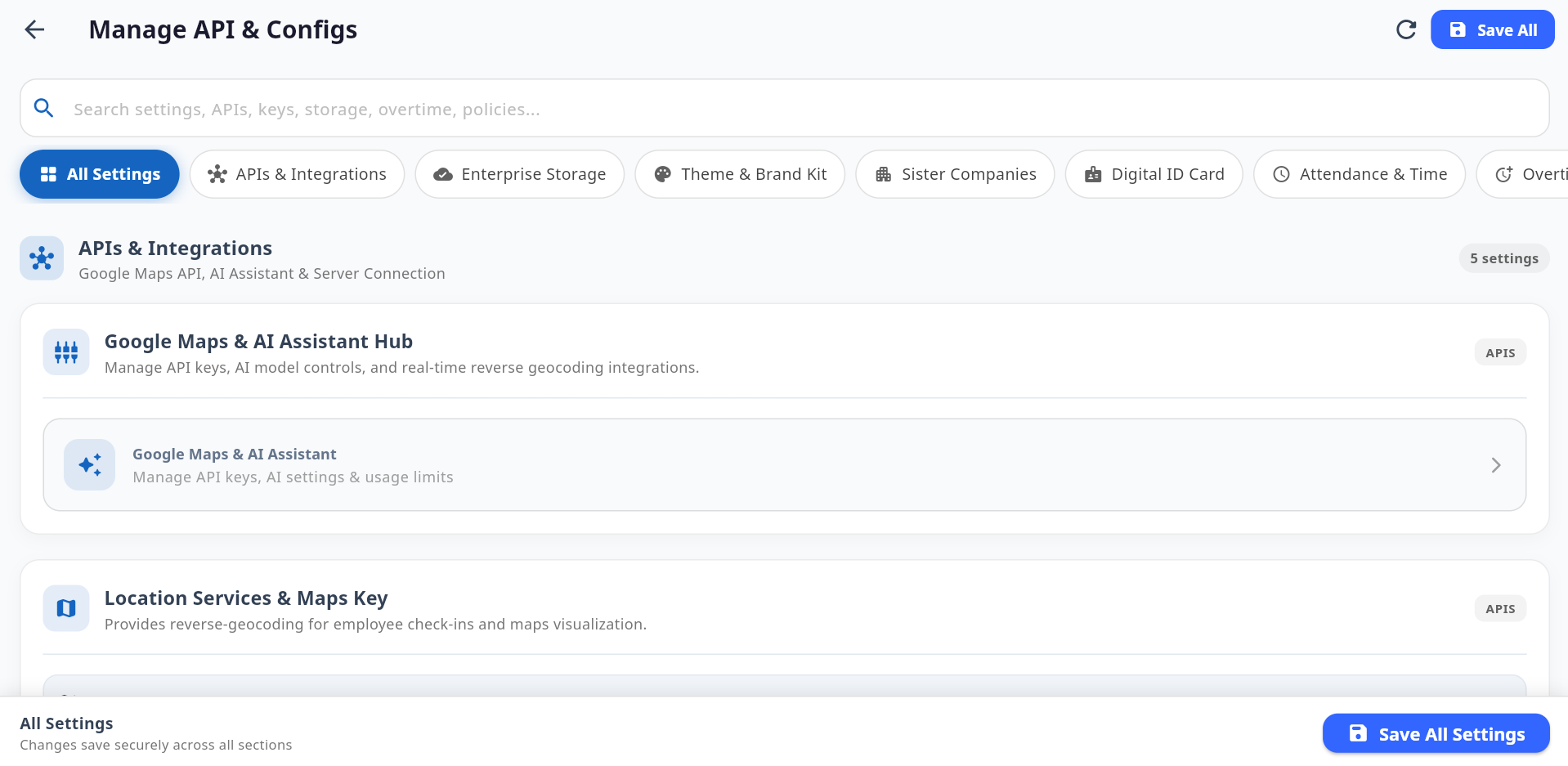Open the Enterprise Storage tab

[520, 174]
